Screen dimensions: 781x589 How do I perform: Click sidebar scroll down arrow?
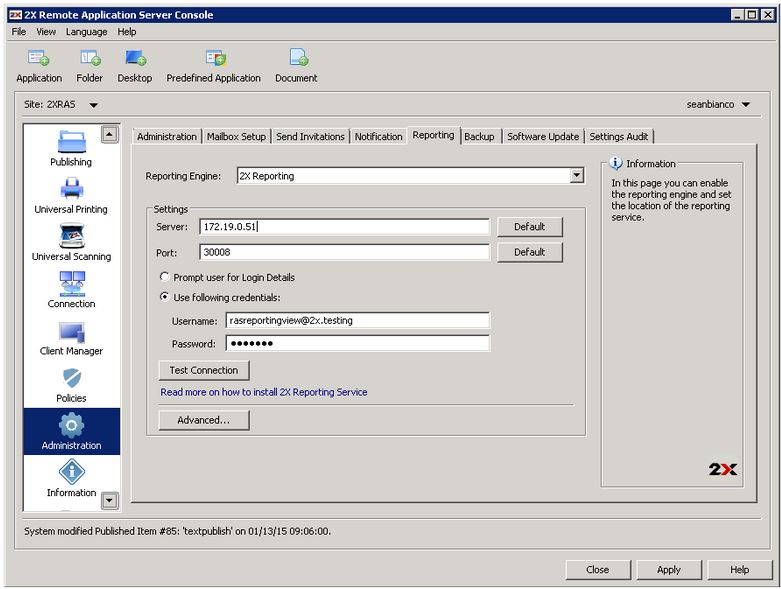pos(110,500)
